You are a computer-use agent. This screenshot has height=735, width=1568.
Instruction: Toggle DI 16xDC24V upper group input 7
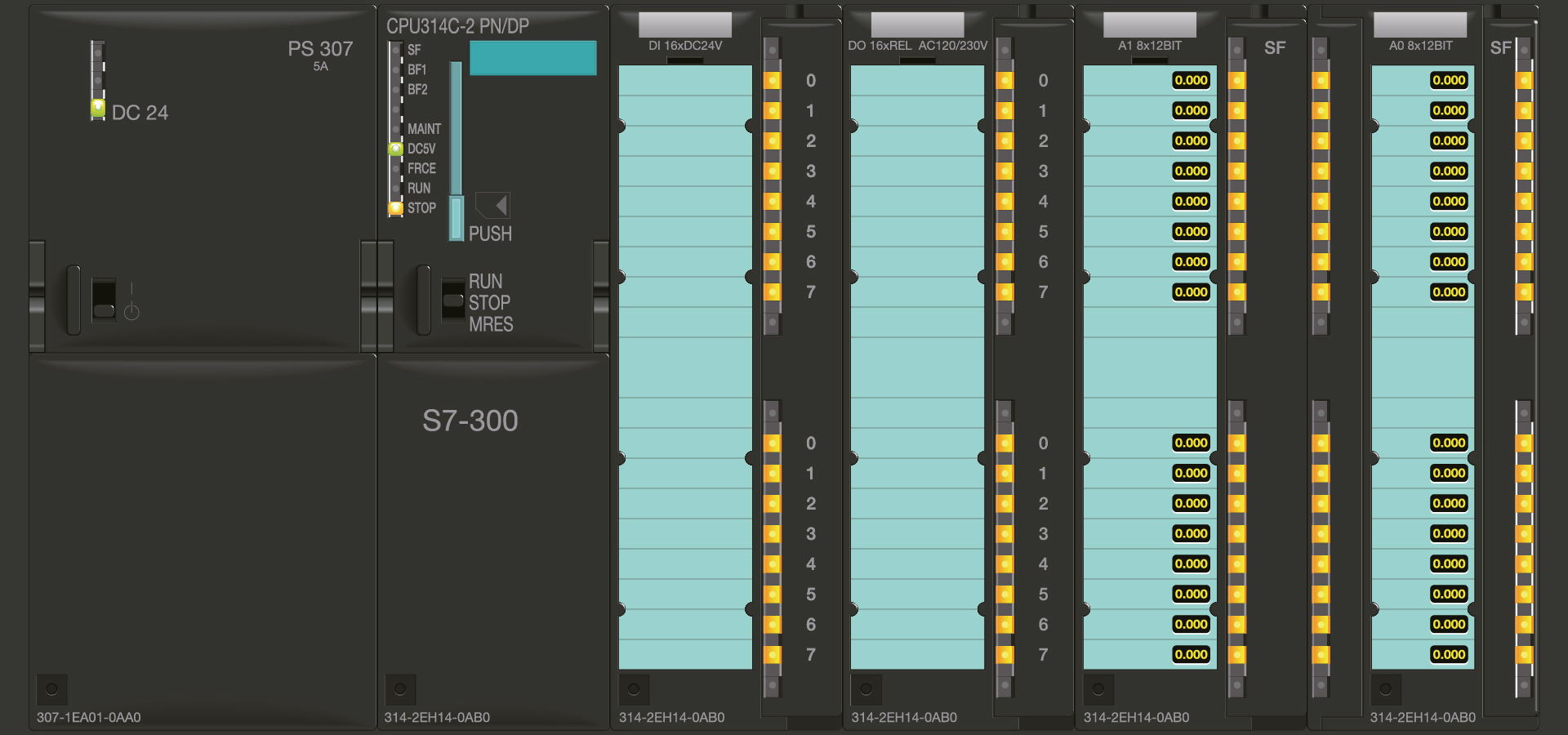773,292
